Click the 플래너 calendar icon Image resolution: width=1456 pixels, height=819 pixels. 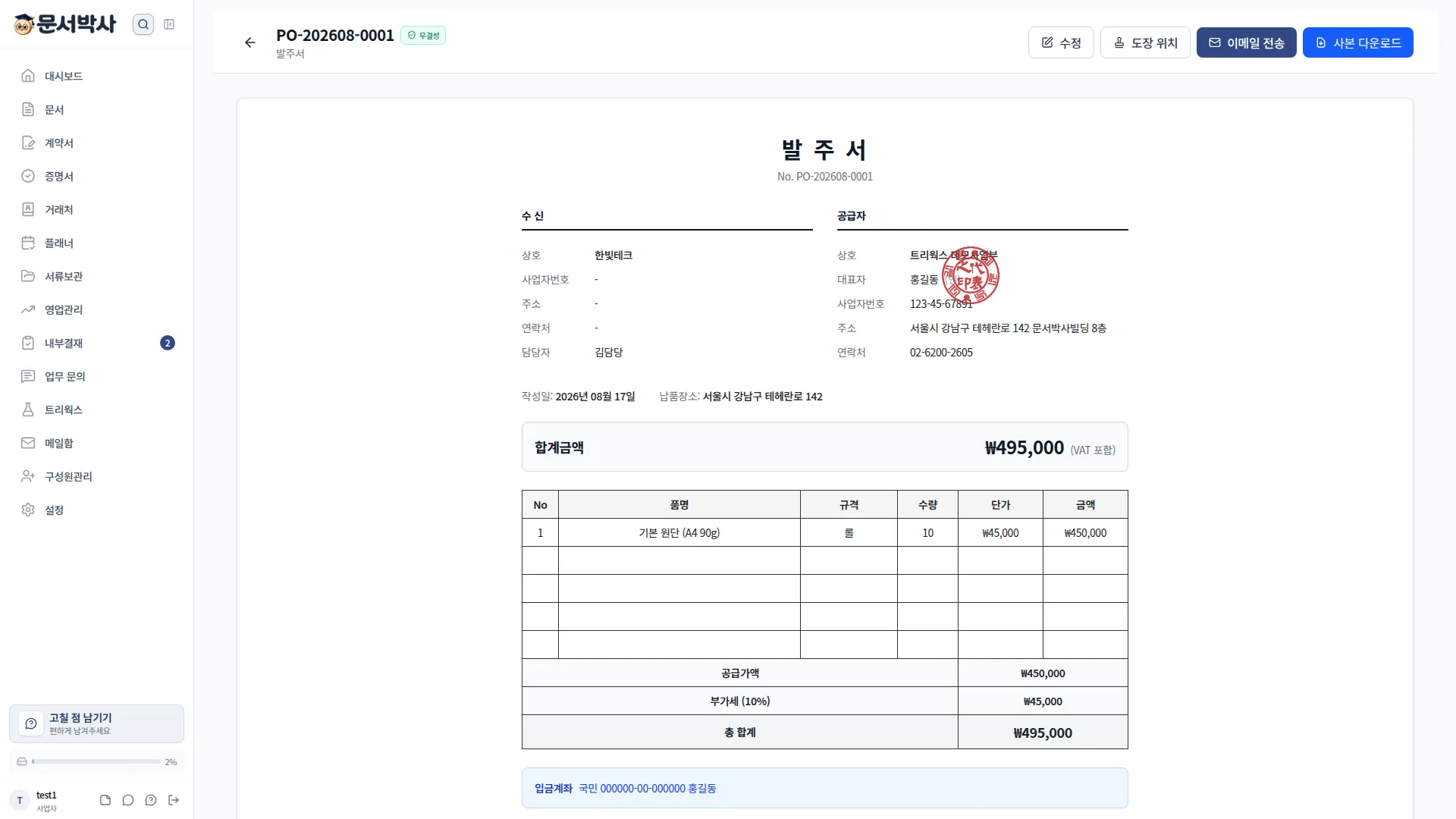coord(28,243)
